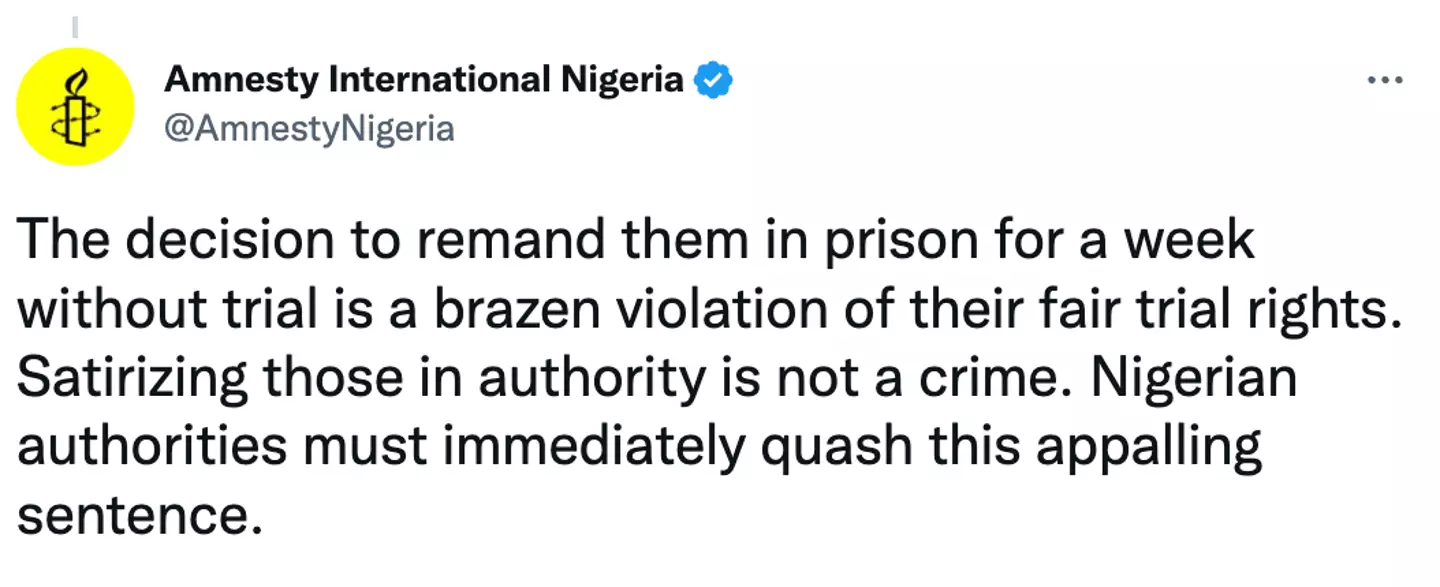Click the blue verified checkmark badge

coord(715,80)
